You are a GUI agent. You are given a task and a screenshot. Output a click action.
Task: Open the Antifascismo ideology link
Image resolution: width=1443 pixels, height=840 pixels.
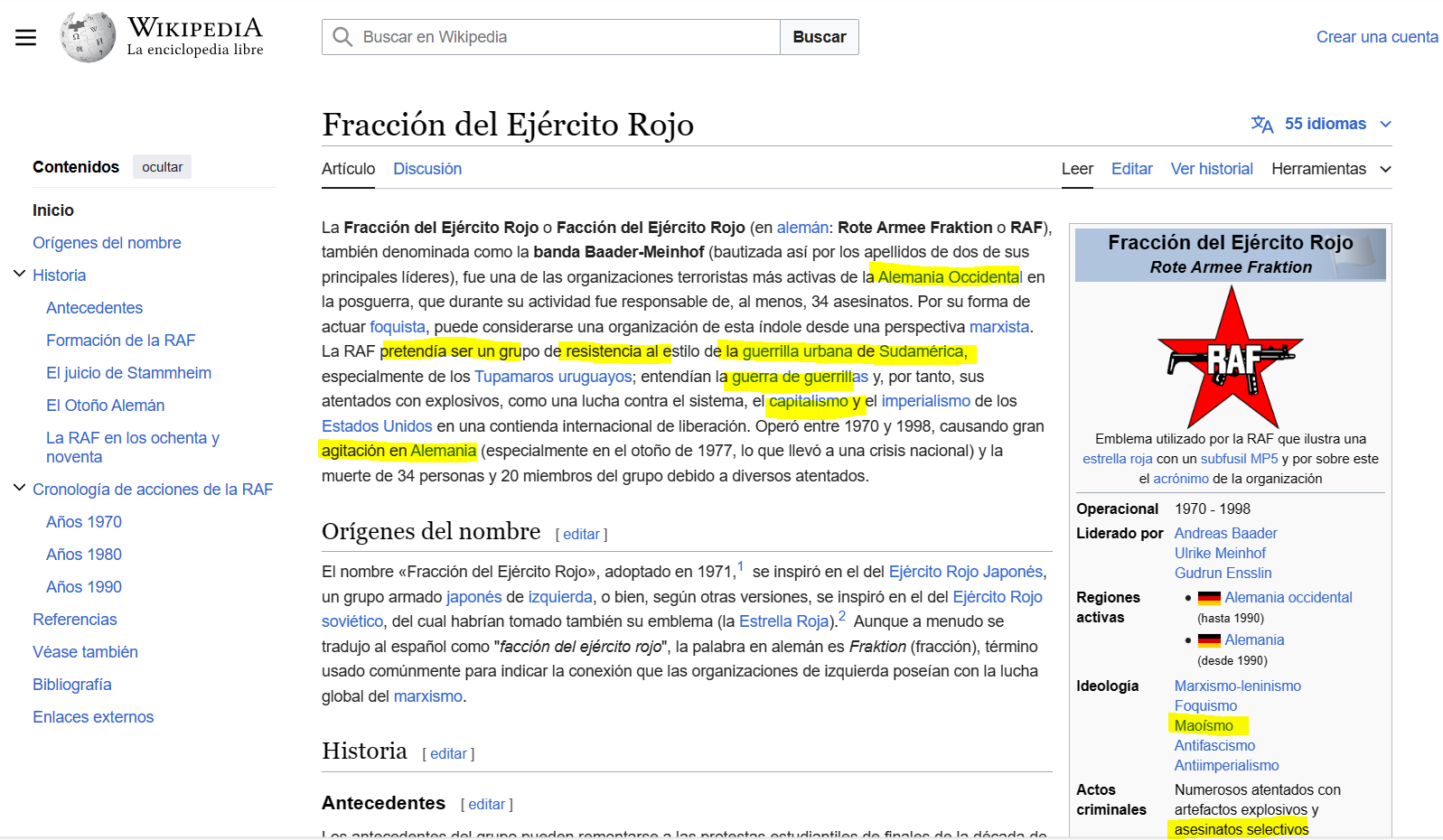[1214, 746]
